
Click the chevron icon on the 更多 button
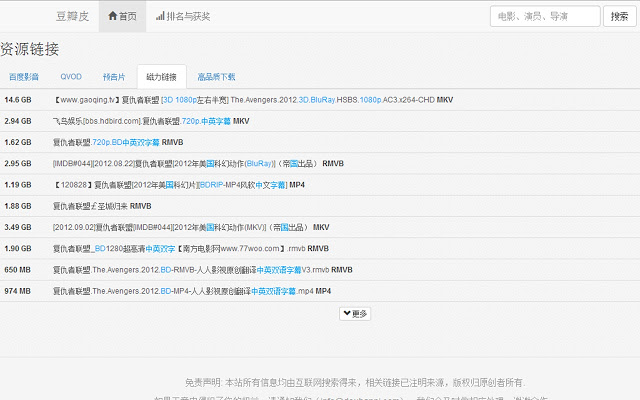point(347,313)
